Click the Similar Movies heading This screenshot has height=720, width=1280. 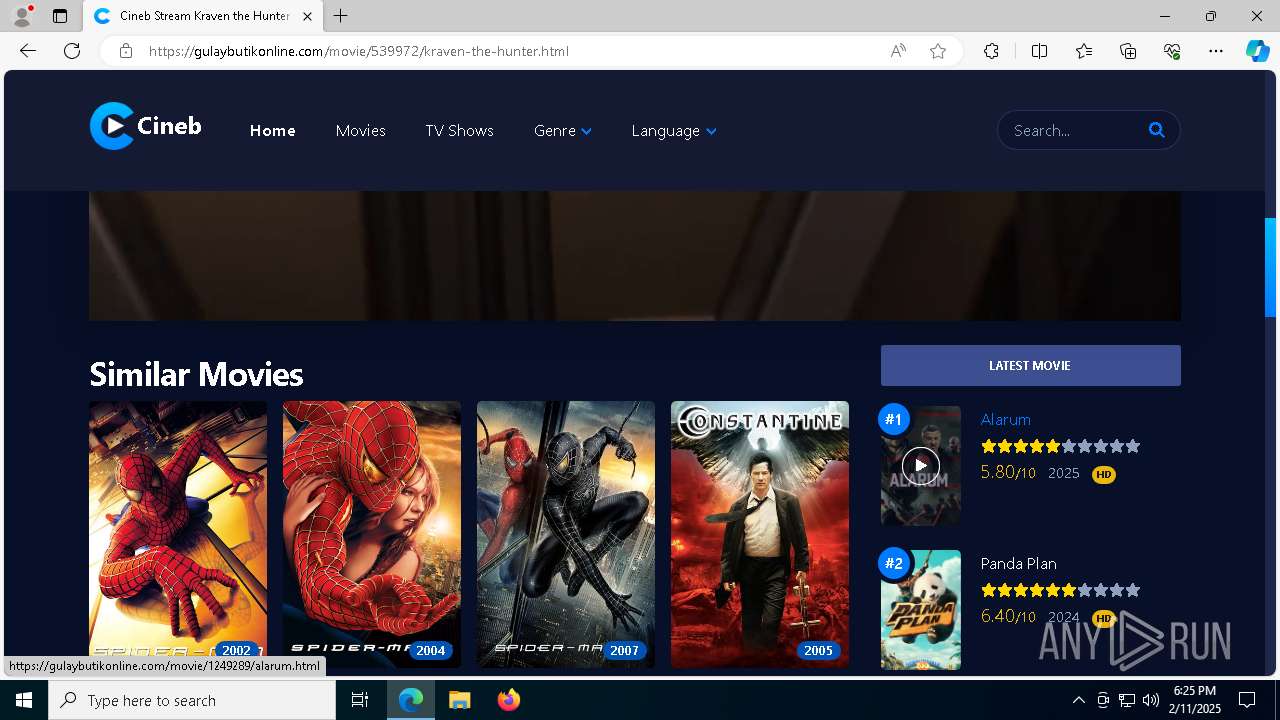pyautogui.click(x=196, y=374)
